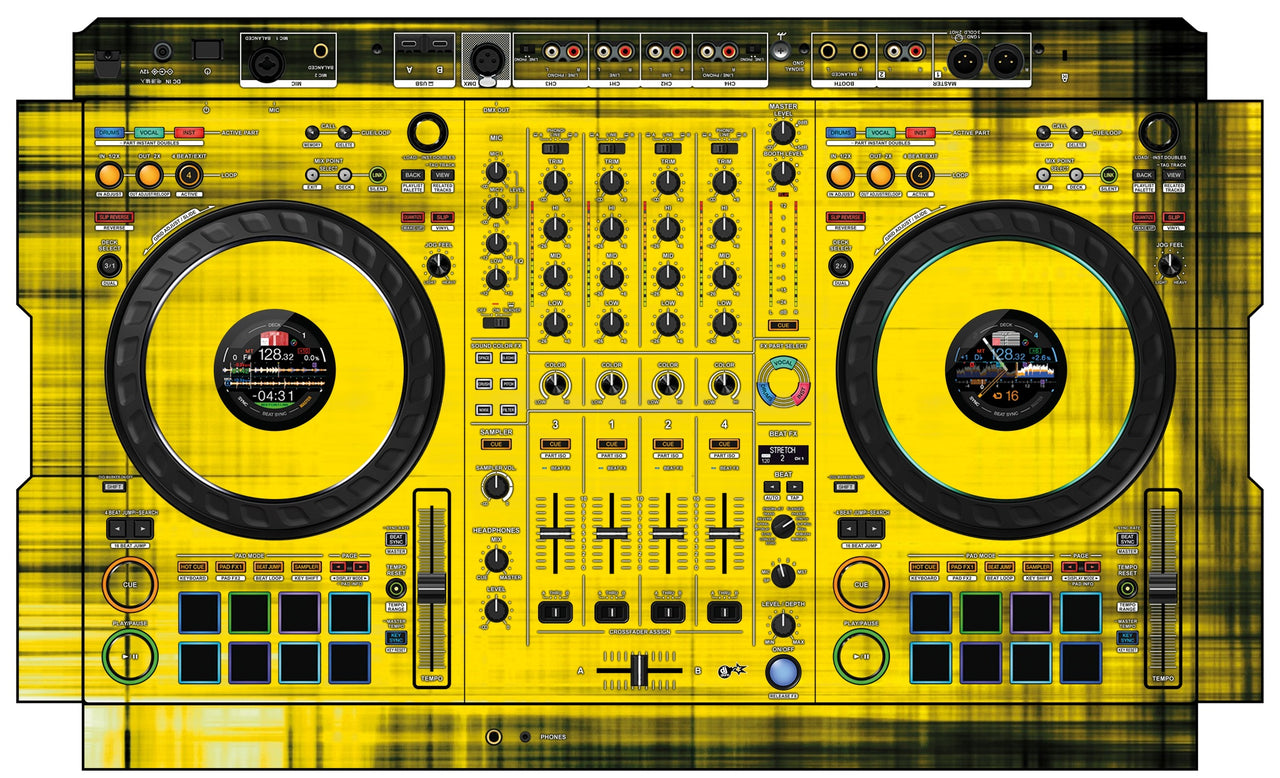
Task: Click left deck SHIFT button
Action: coord(113,487)
